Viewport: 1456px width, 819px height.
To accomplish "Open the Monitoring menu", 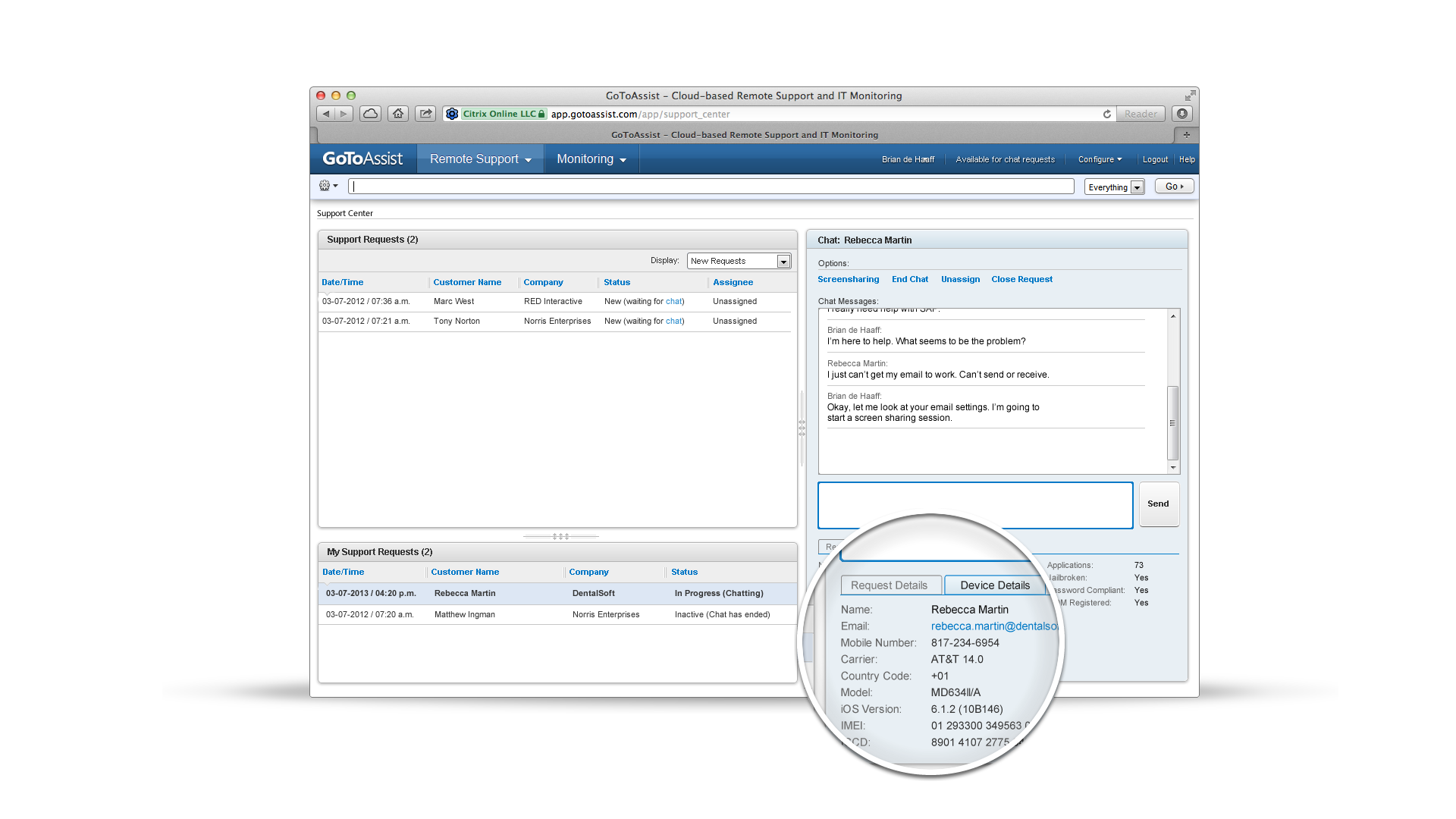I will [591, 159].
